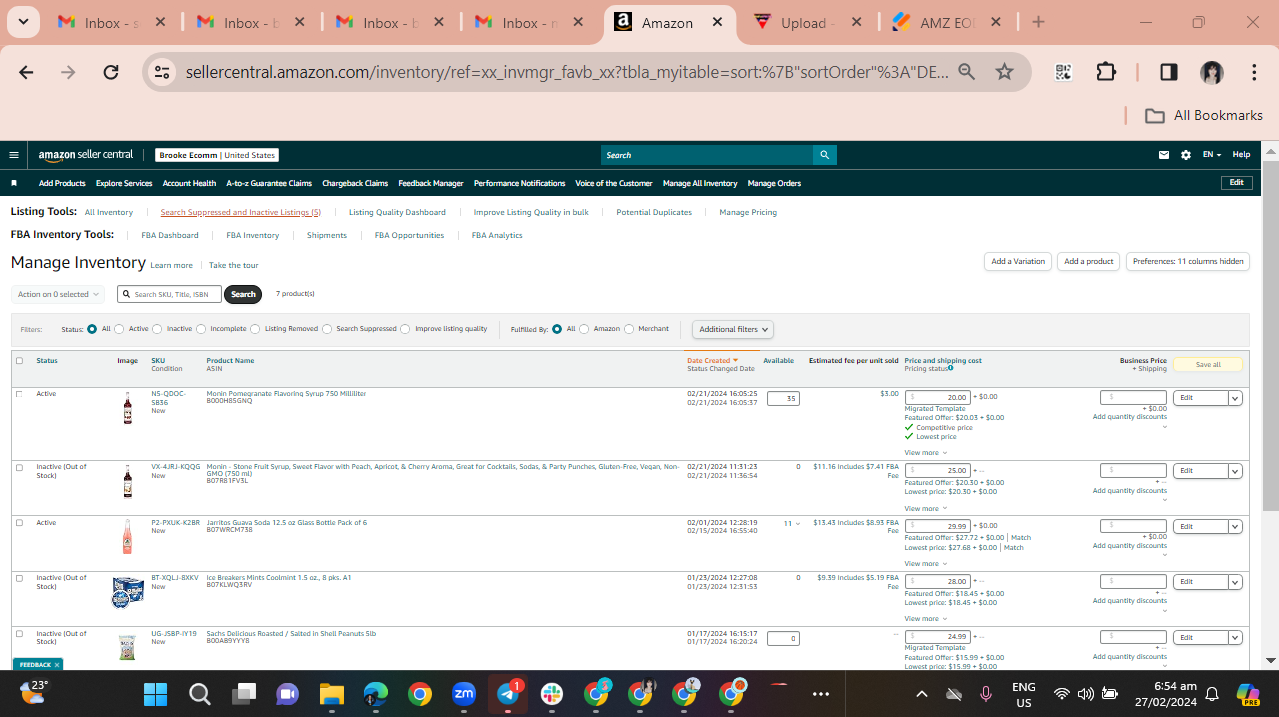This screenshot has width=1279, height=717.
Task: Open the settings gear icon in Seller Central
Action: 1186,155
